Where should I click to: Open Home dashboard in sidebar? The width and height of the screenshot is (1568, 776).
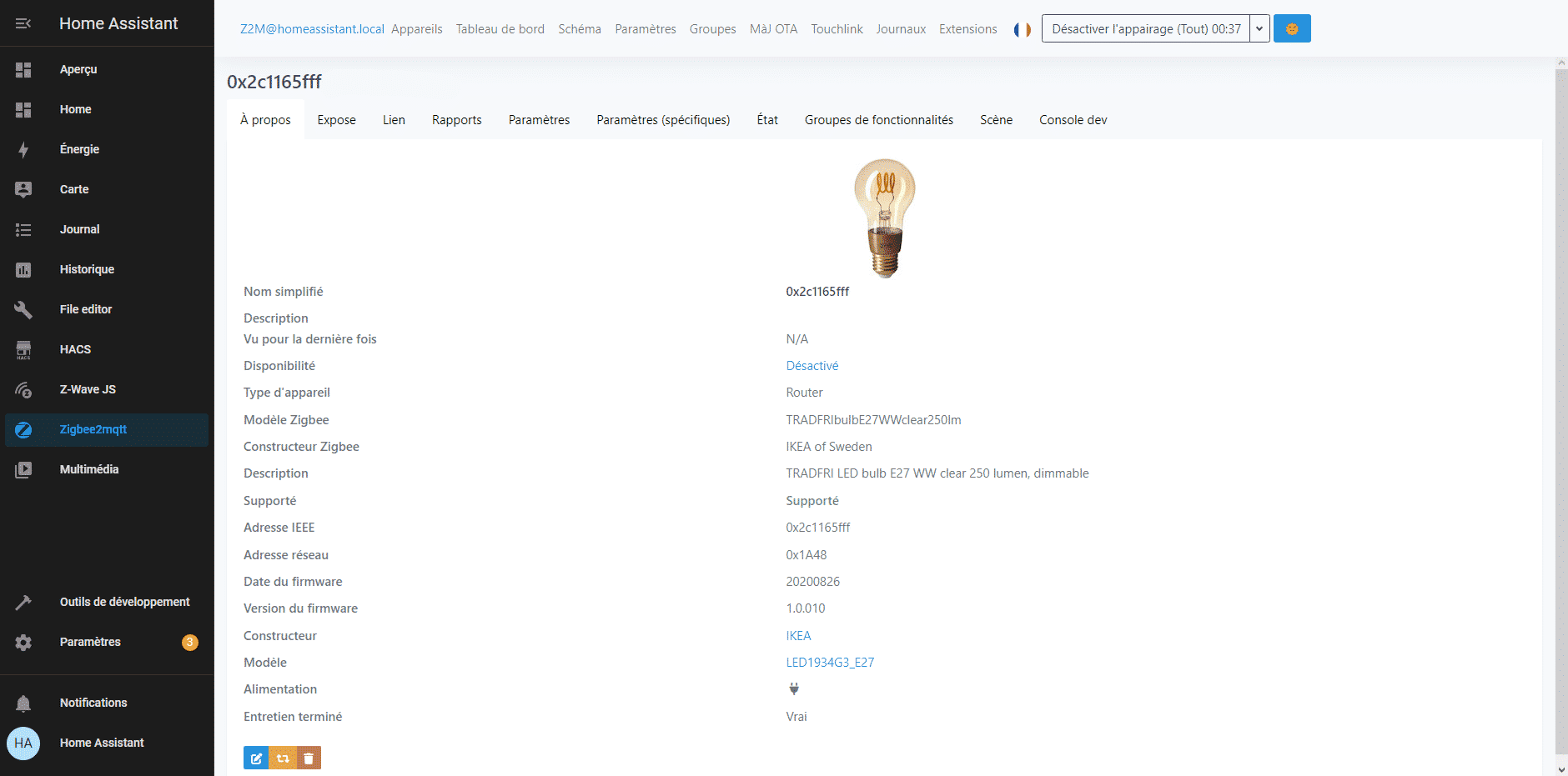pyautogui.click(x=107, y=109)
